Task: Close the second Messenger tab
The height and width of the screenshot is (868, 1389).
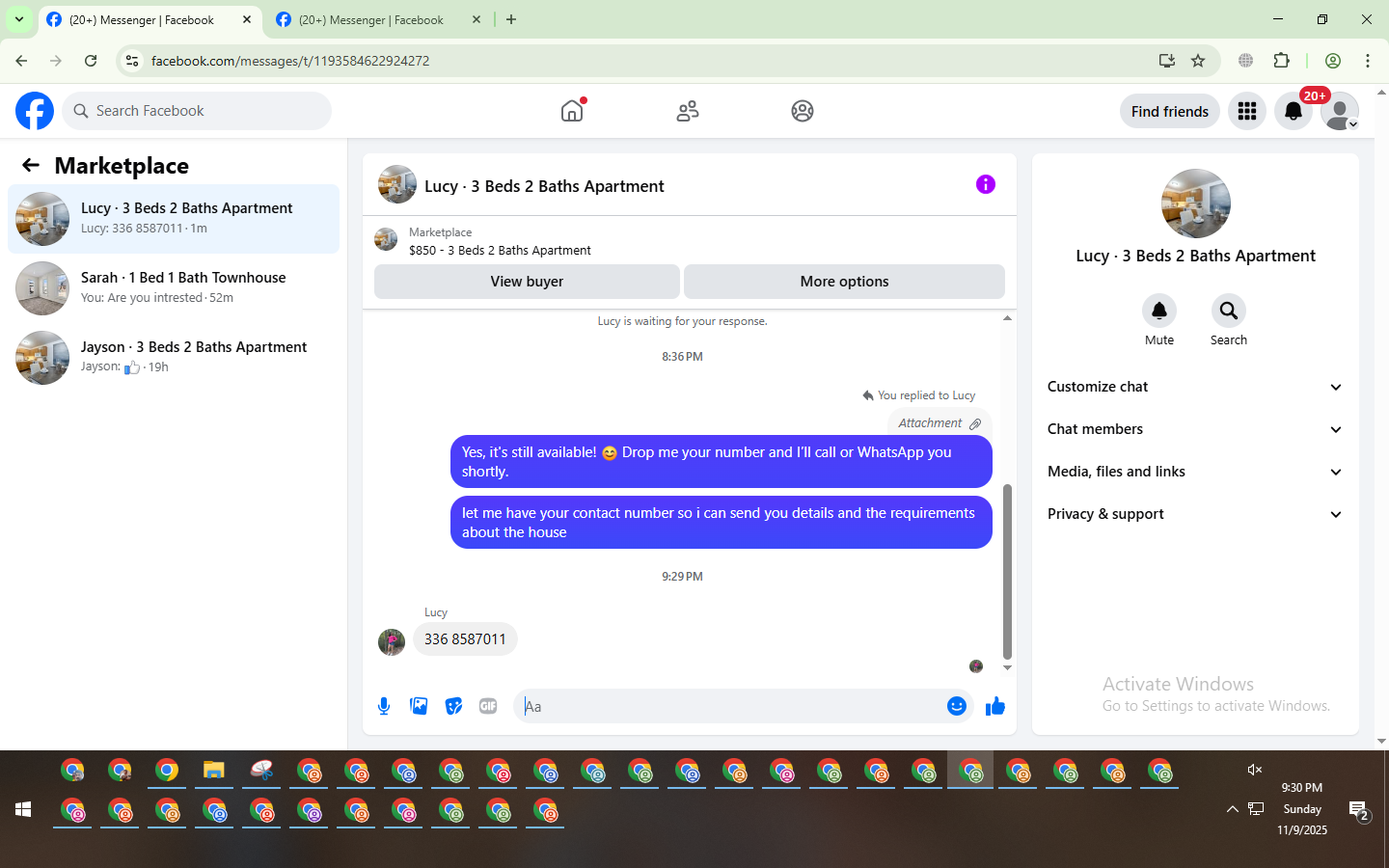Action: pyautogui.click(x=477, y=19)
